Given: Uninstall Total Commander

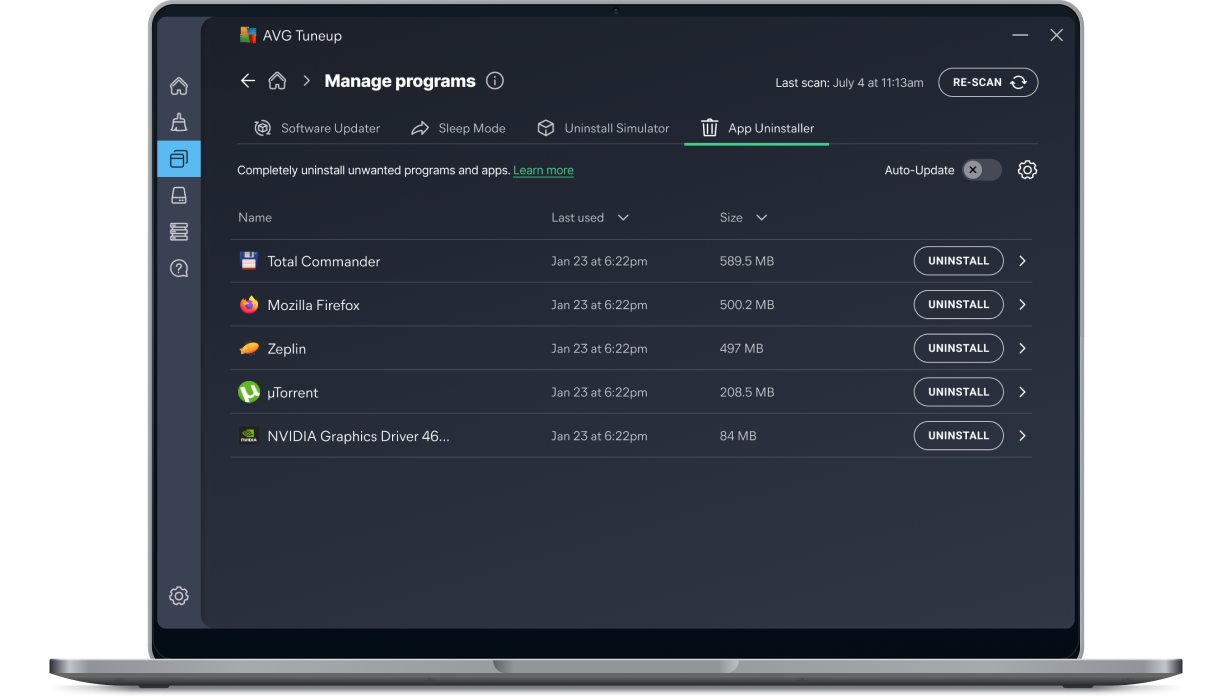Looking at the screenshot, I should coord(957,261).
